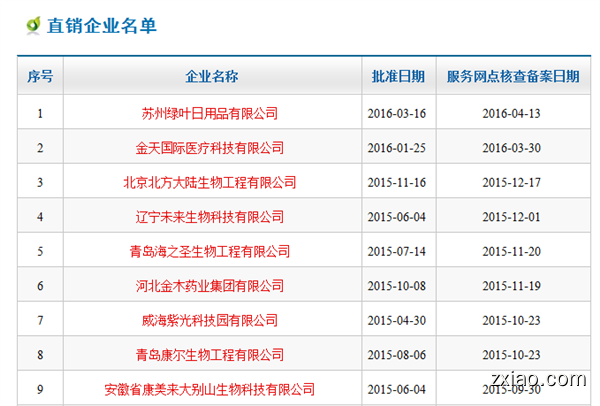Click serial number 6 cell

click(x=40, y=286)
